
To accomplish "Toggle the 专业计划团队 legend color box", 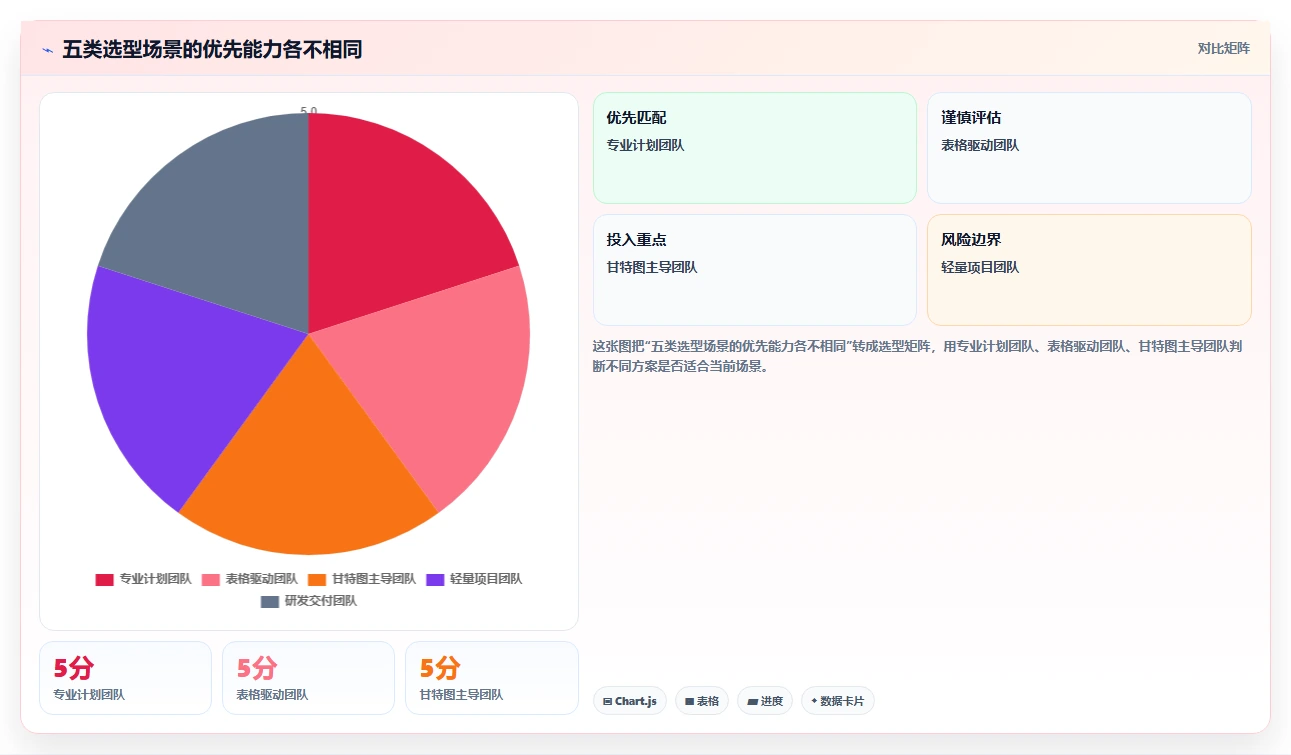I will point(105,579).
